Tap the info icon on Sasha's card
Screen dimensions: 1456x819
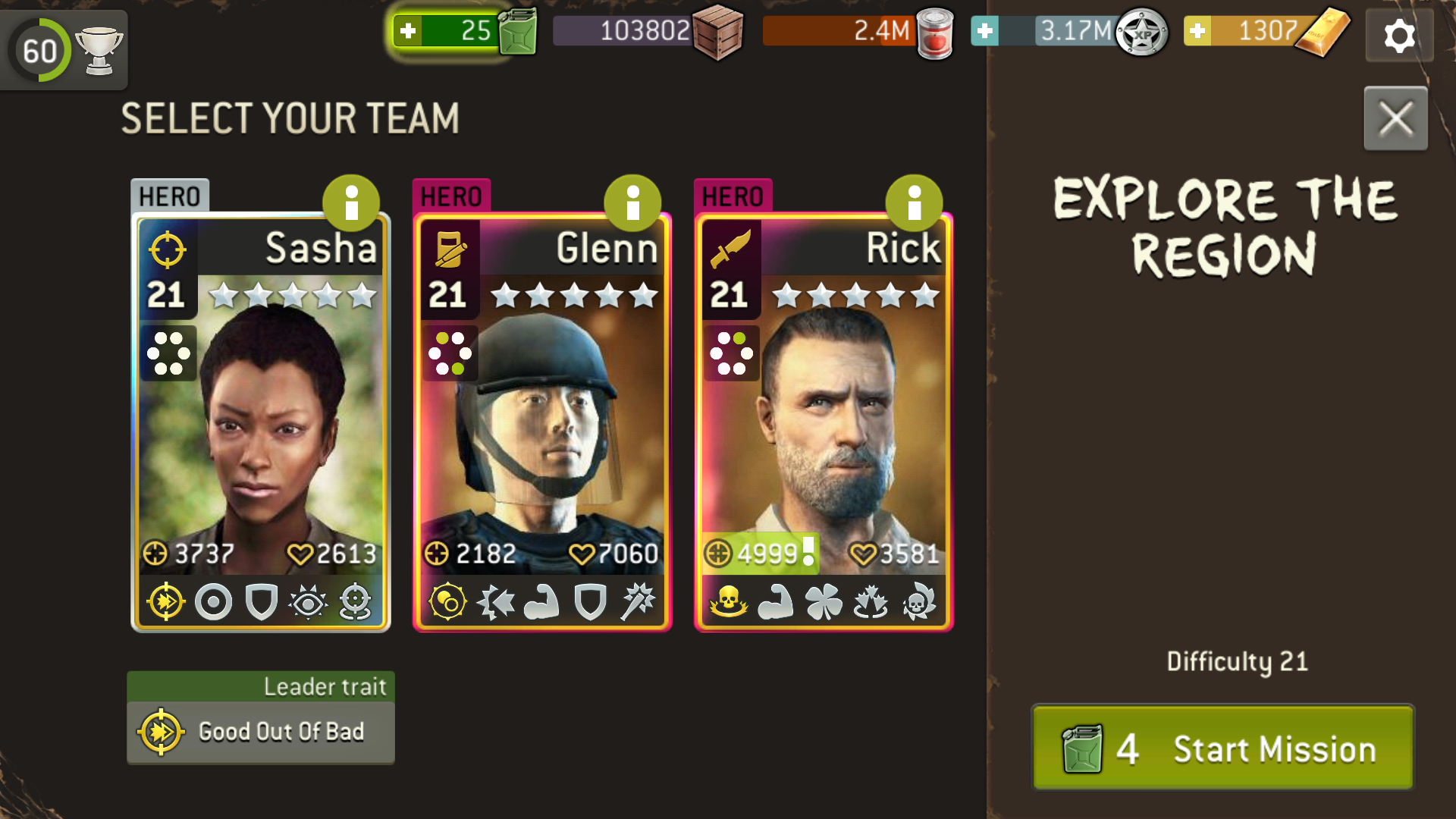pyautogui.click(x=351, y=203)
